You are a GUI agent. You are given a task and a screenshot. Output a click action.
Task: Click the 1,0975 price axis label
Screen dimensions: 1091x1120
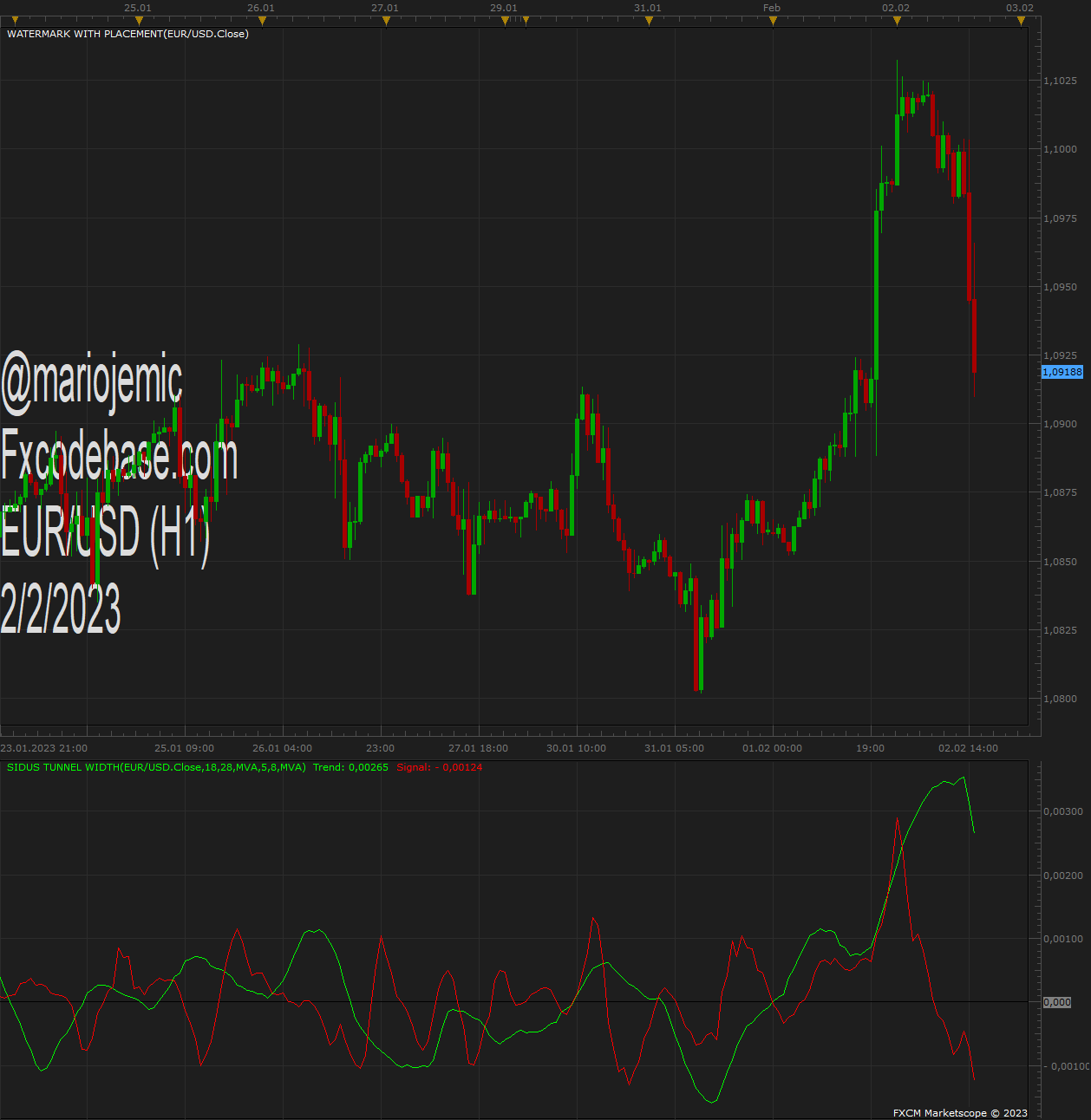pos(1060,218)
